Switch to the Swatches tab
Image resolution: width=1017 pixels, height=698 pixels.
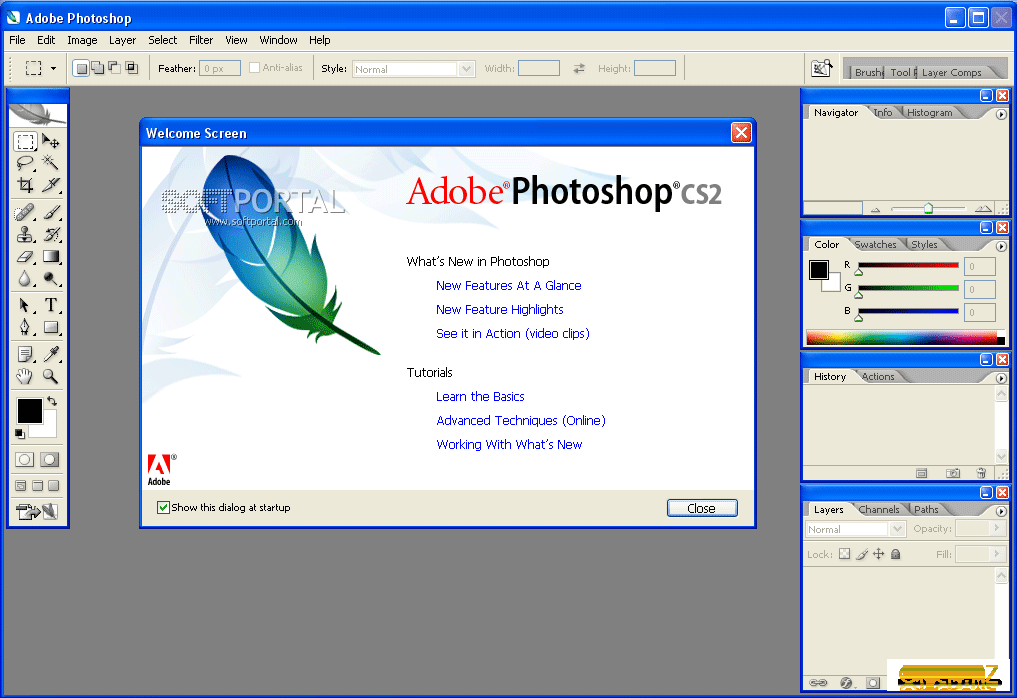coord(876,245)
